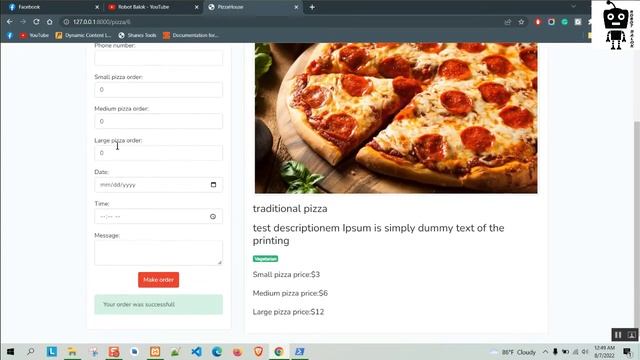Open the calendar picker icon in Date field

[213, 185]
